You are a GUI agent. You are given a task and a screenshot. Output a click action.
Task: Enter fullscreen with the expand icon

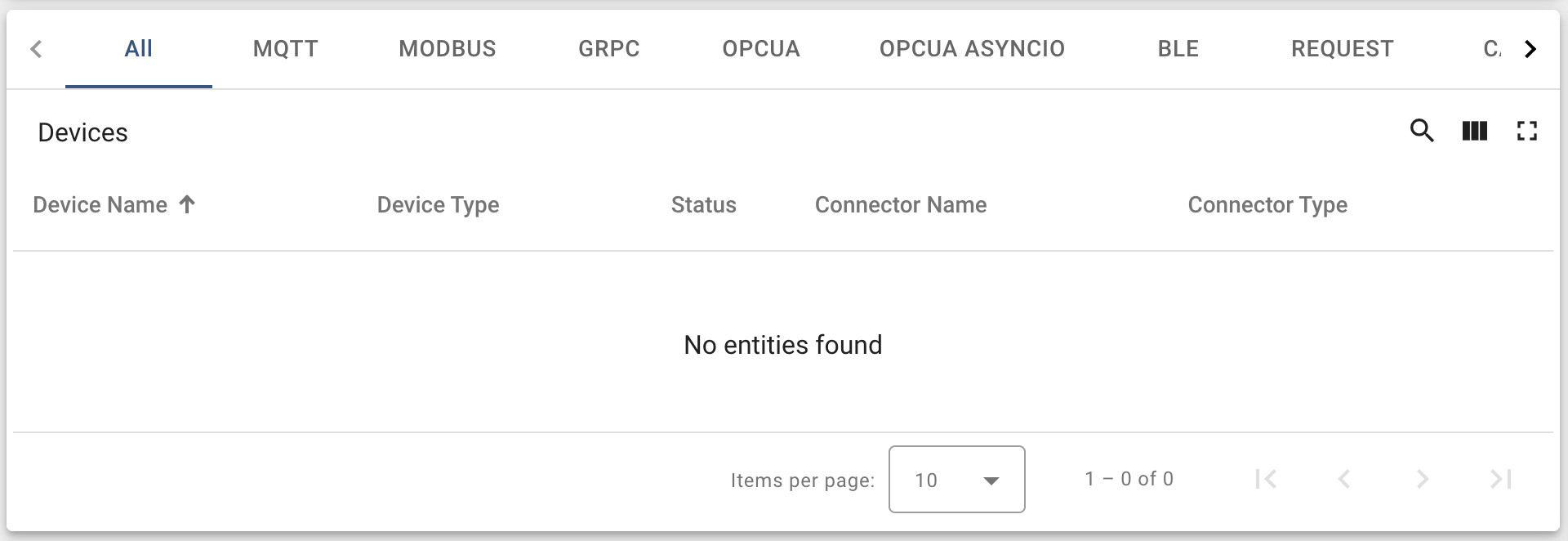pyautogui.click(x=1526, y=131)
